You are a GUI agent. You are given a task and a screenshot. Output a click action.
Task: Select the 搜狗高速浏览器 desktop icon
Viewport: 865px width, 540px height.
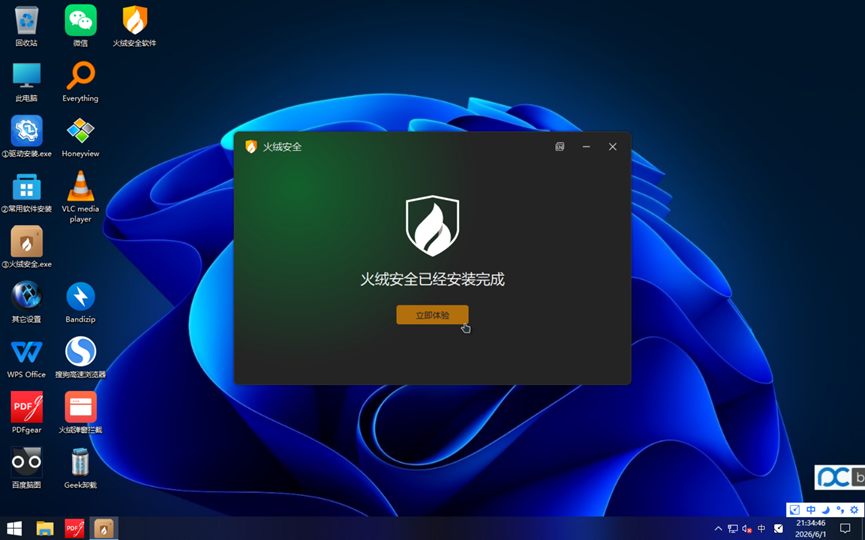[x=81, y=357]
